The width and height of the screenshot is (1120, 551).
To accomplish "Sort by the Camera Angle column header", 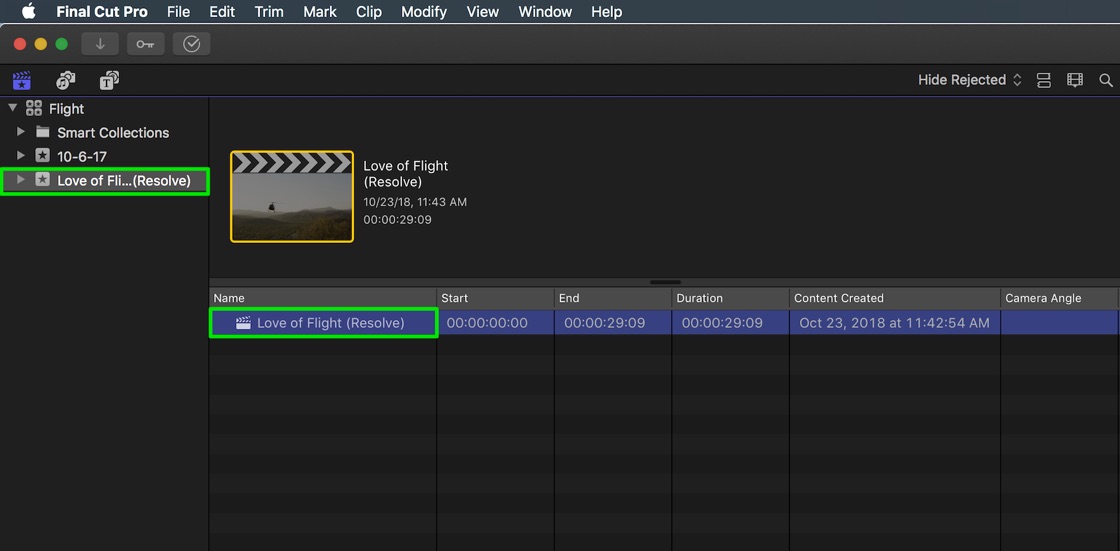I will coord(1060,298).
